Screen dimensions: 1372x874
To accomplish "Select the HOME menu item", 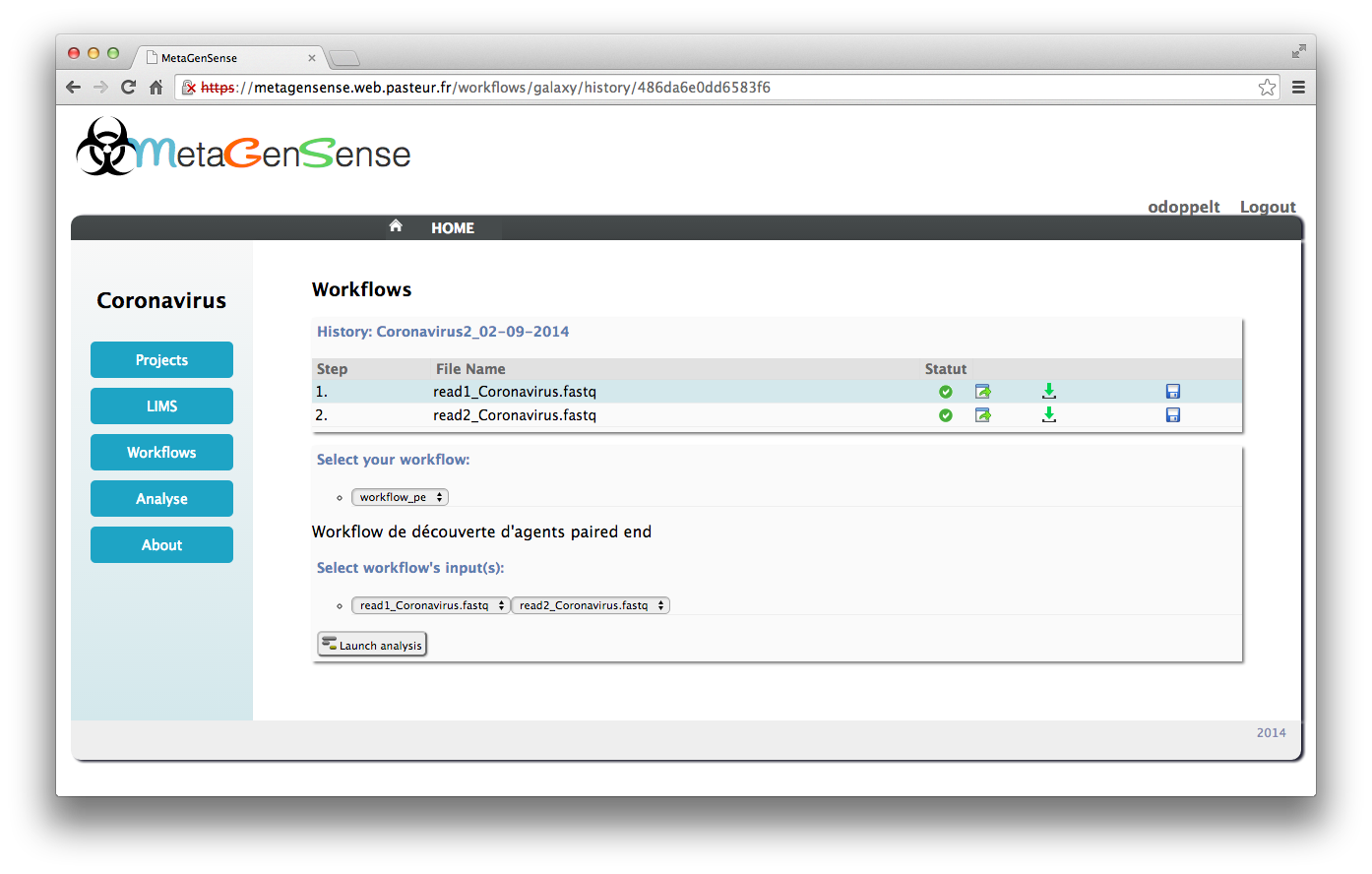I will click(453, 228).
